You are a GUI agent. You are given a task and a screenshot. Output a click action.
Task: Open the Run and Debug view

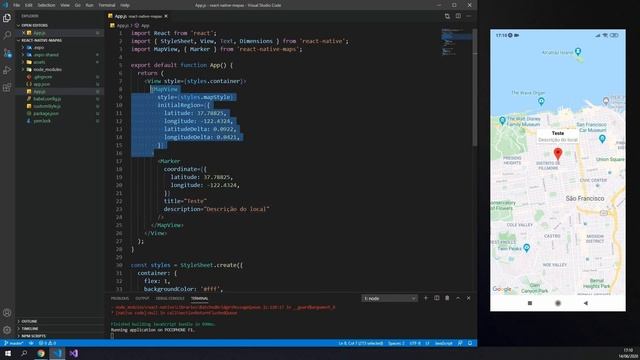point(7,70)
